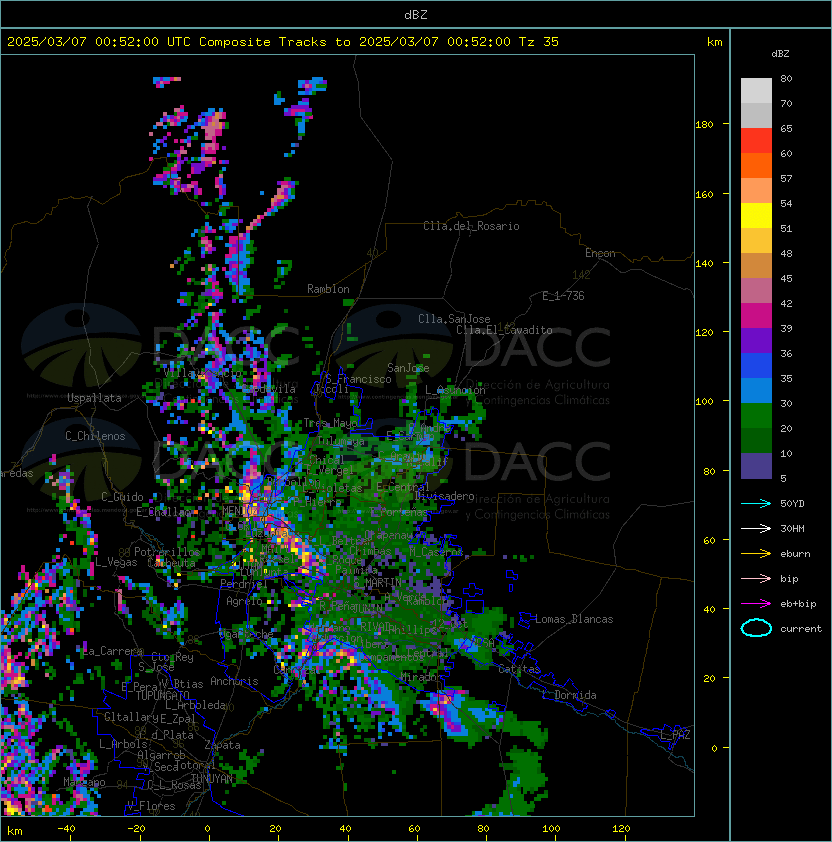This screenshot has width=832, height=842.
Task: Click the '65' value on color scale
Action: tap(786, 128)
